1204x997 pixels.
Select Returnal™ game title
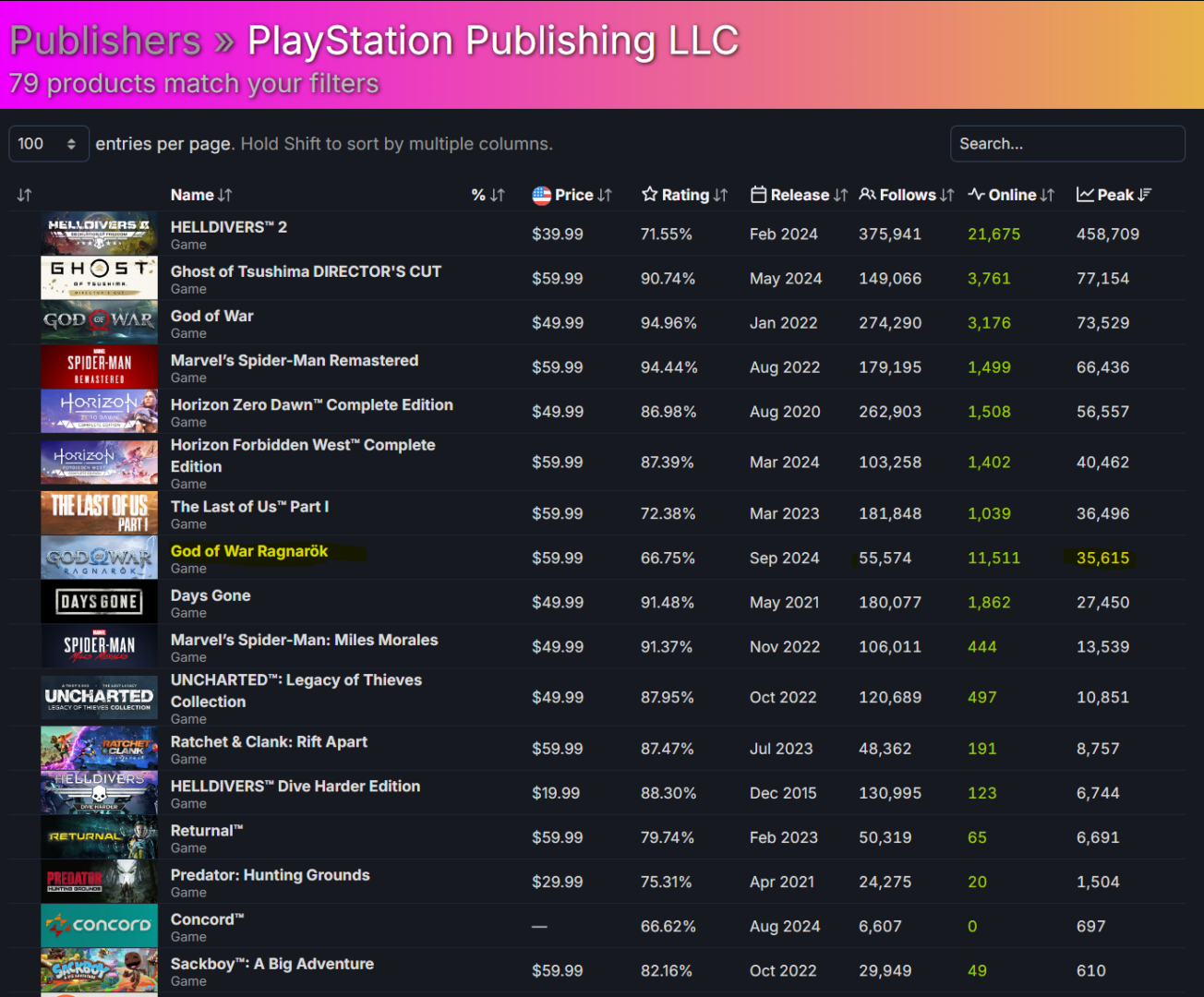click(206, 831)
